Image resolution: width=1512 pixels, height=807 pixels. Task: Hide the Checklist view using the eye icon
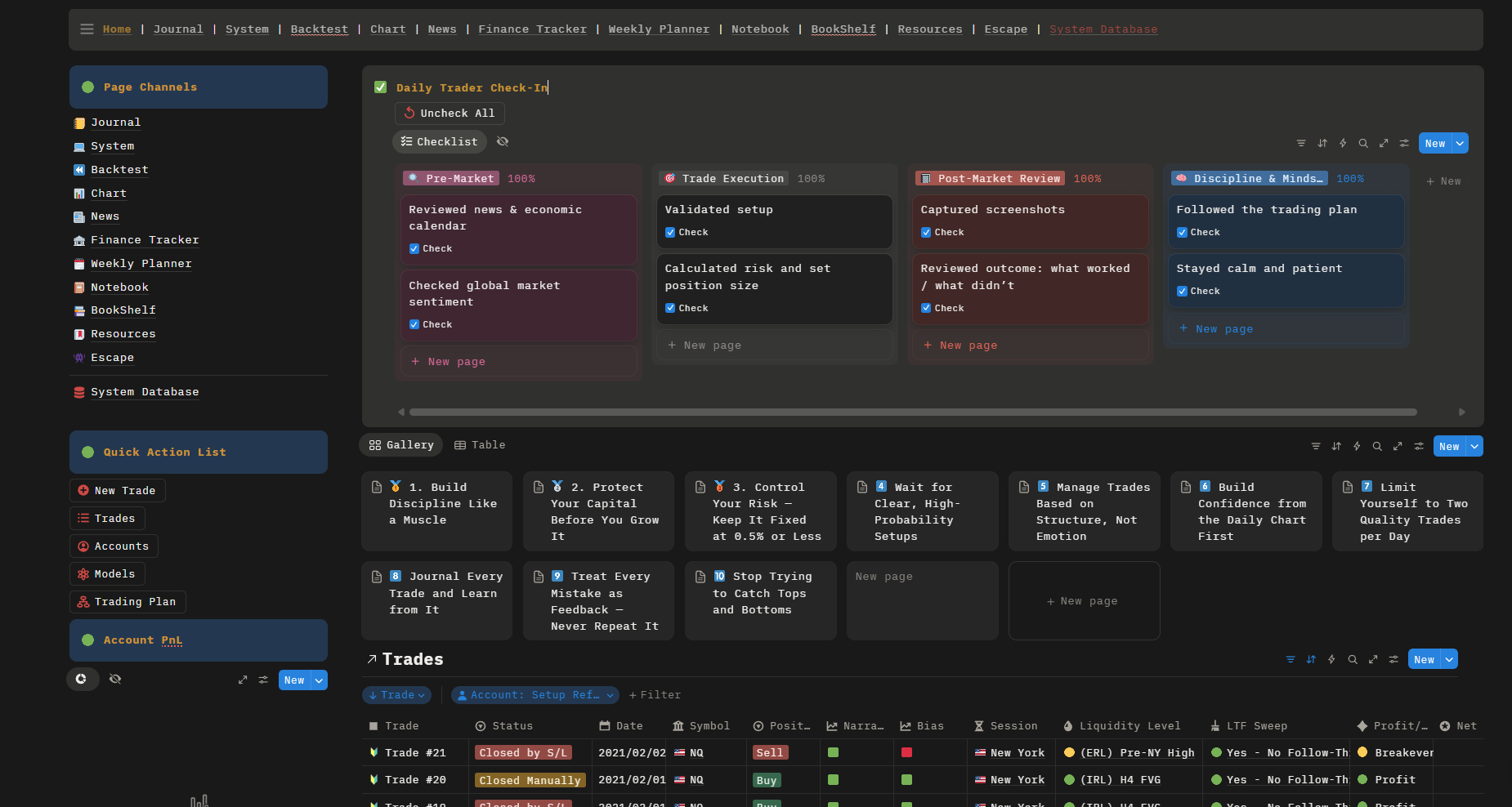pos(503,142)
